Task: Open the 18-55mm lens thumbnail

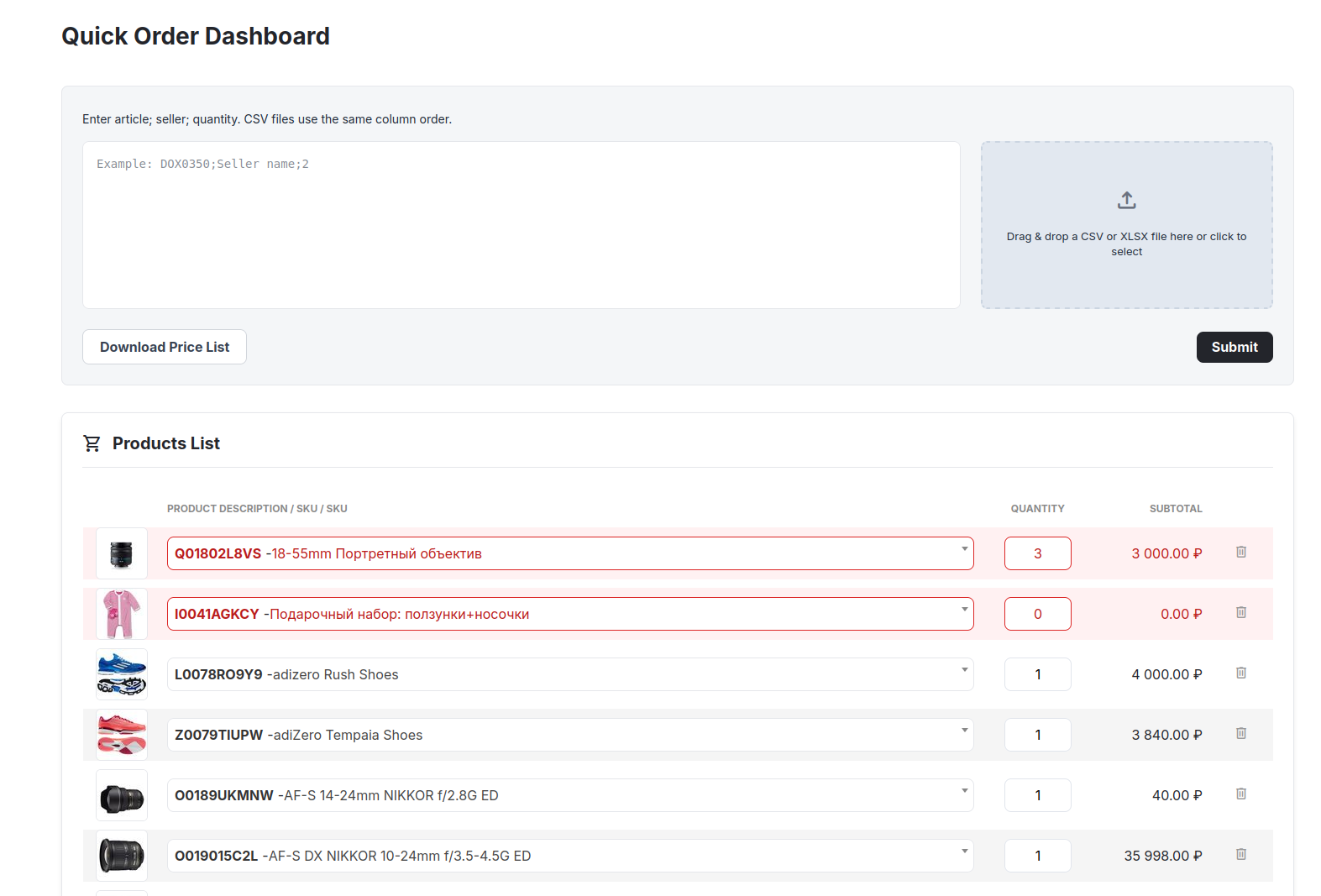Action: 122,553
